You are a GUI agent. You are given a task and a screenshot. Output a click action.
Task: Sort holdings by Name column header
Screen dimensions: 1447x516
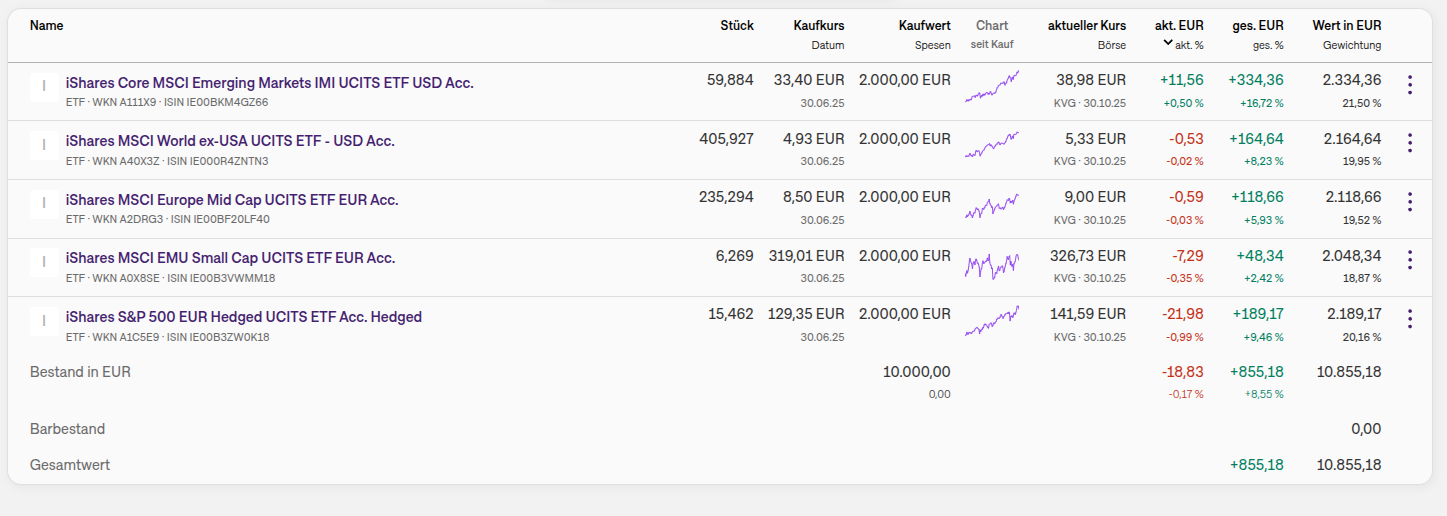tap(46, 26)
